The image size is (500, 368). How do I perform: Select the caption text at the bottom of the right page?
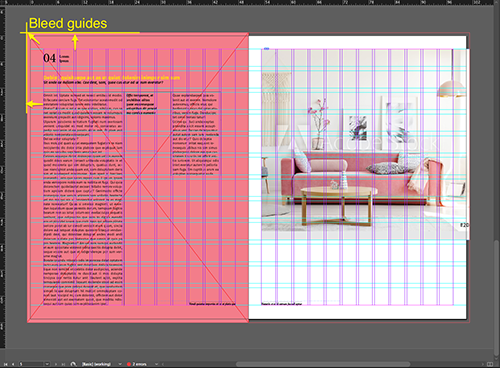282,304
